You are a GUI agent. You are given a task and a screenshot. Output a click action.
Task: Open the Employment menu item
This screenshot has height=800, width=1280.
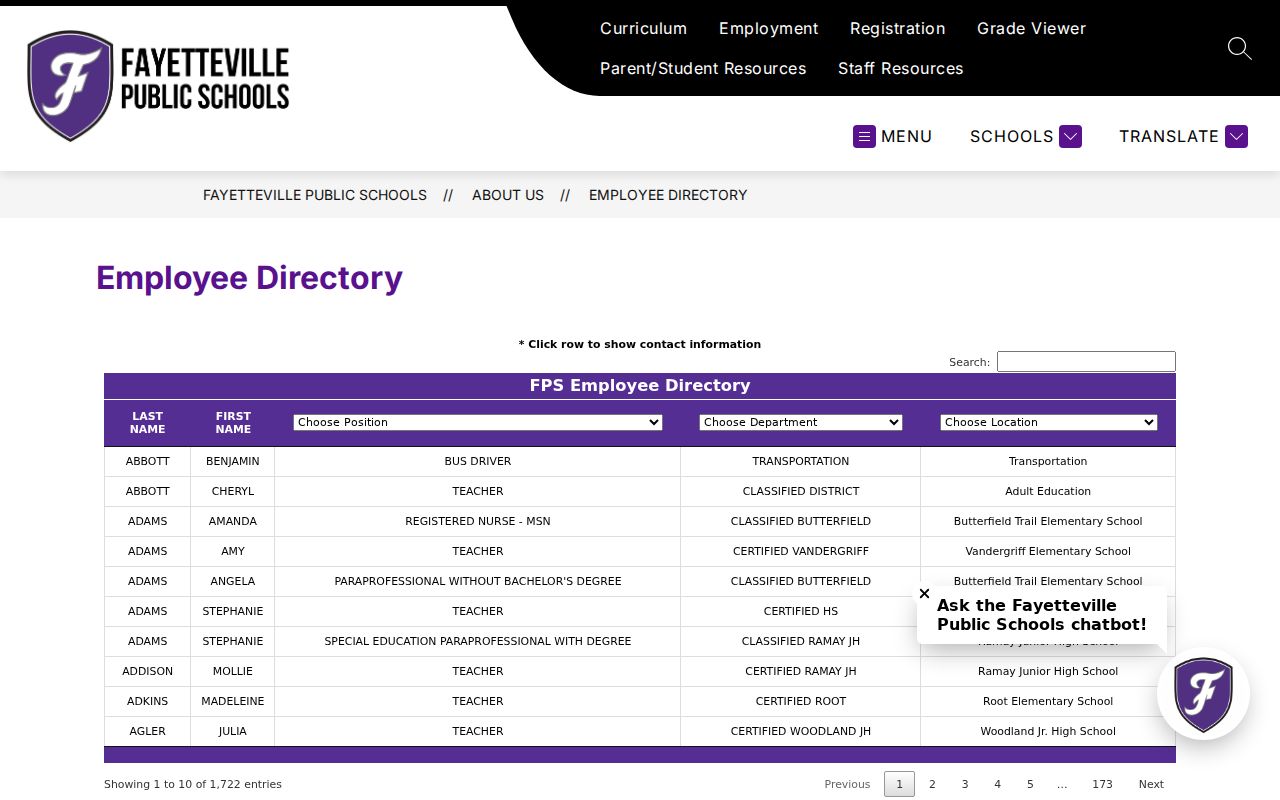coord(768,28)
